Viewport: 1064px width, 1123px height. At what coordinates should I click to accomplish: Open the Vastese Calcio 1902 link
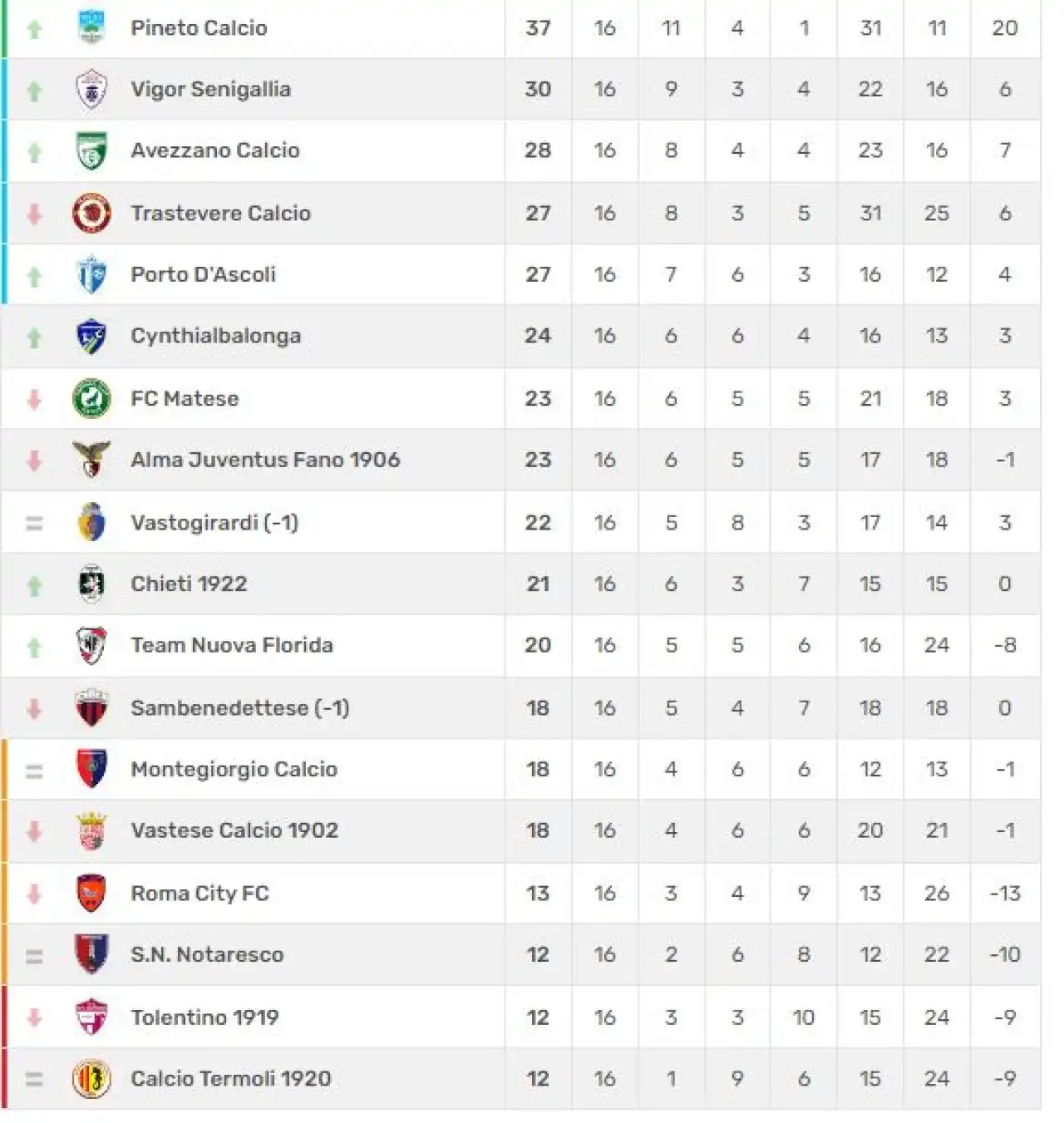point(234,830)
